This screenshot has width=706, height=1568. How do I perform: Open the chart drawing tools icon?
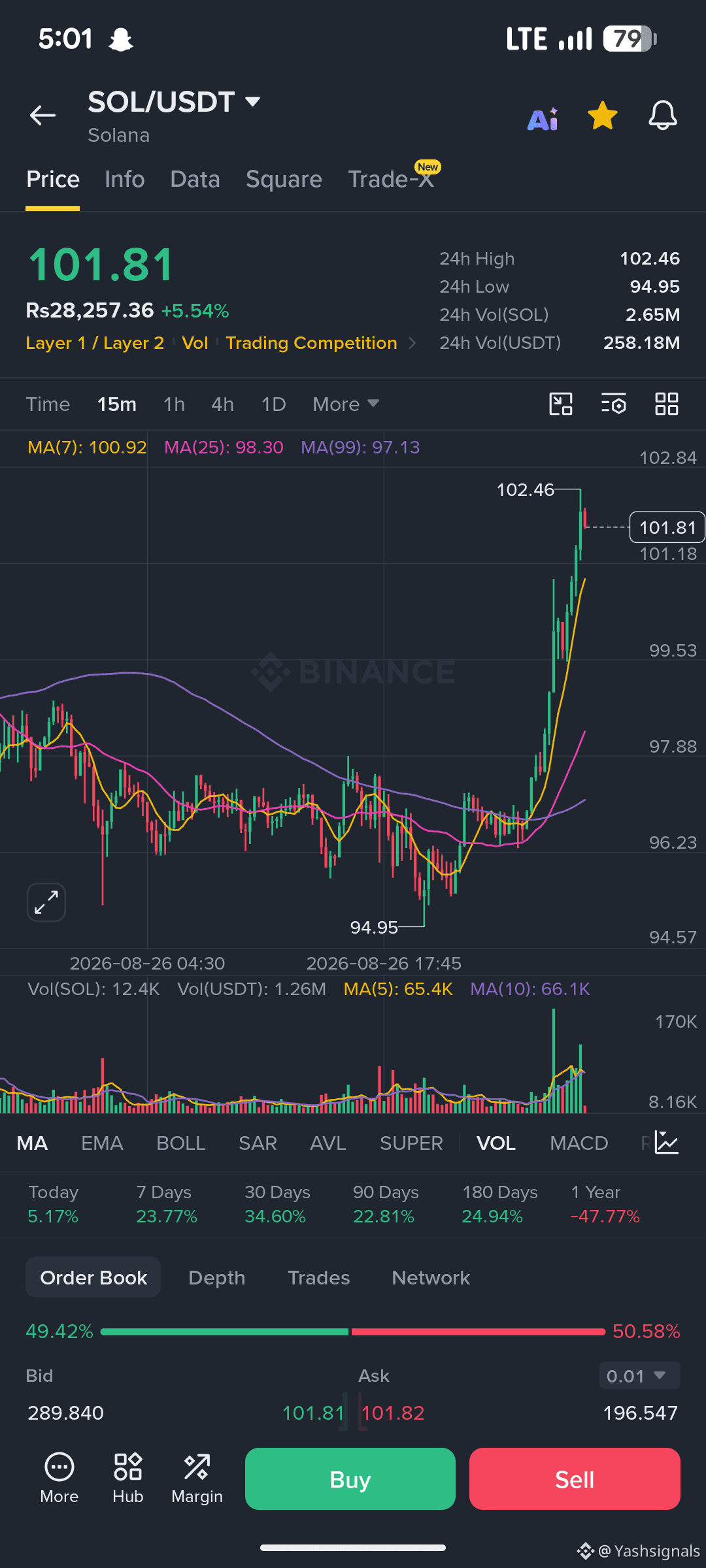[x=561, y=404]
